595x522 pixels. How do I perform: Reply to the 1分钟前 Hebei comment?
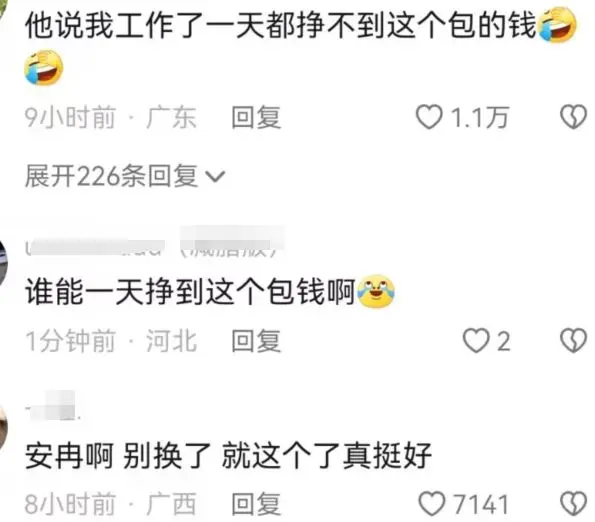pyautogui.click(x=257, y=341)
